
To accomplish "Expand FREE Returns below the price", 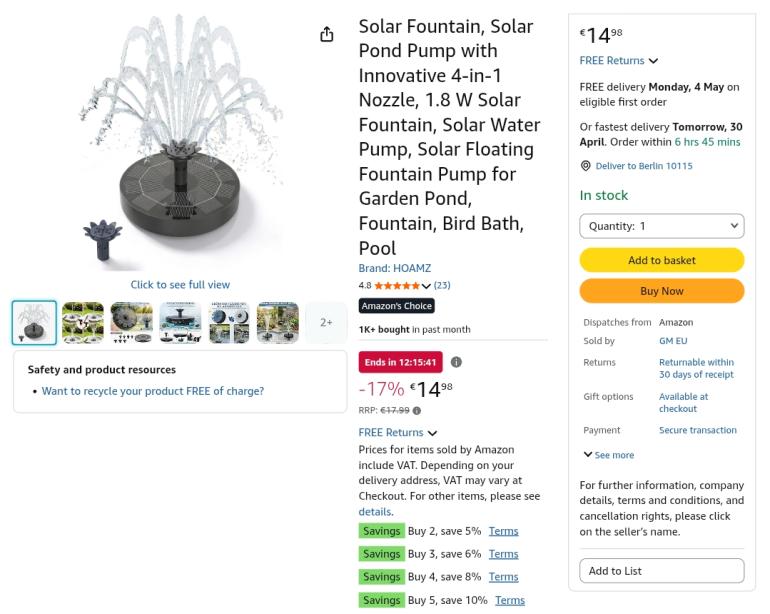I will click(432, 433).
